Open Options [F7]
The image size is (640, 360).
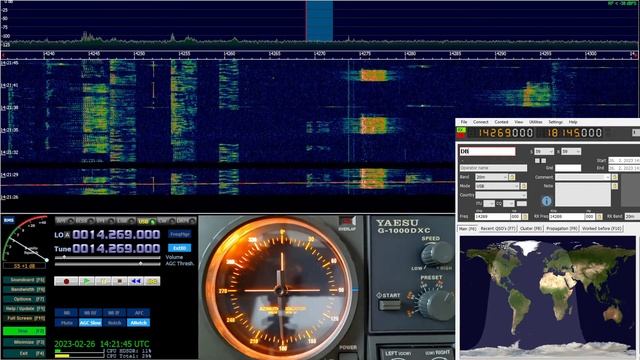[x=24, y=299]
